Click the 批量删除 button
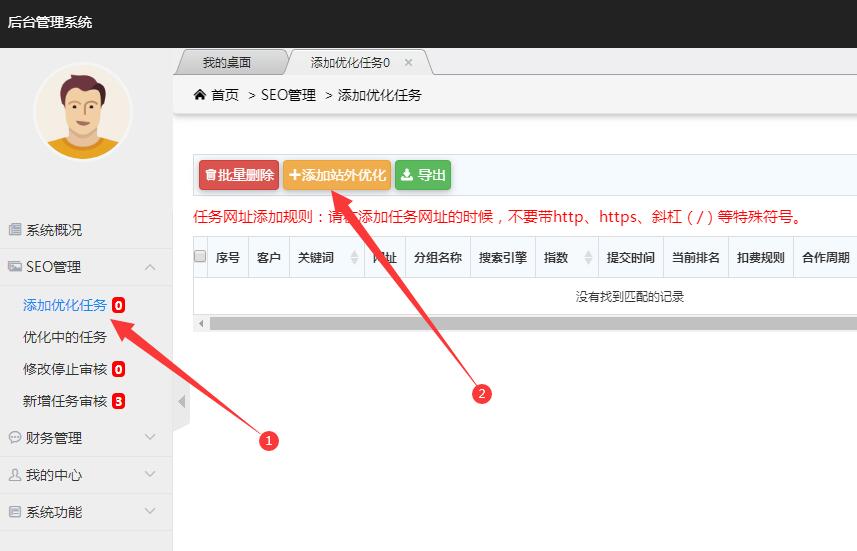The height and width of the screenshot is (551, 857). point(239,175)
